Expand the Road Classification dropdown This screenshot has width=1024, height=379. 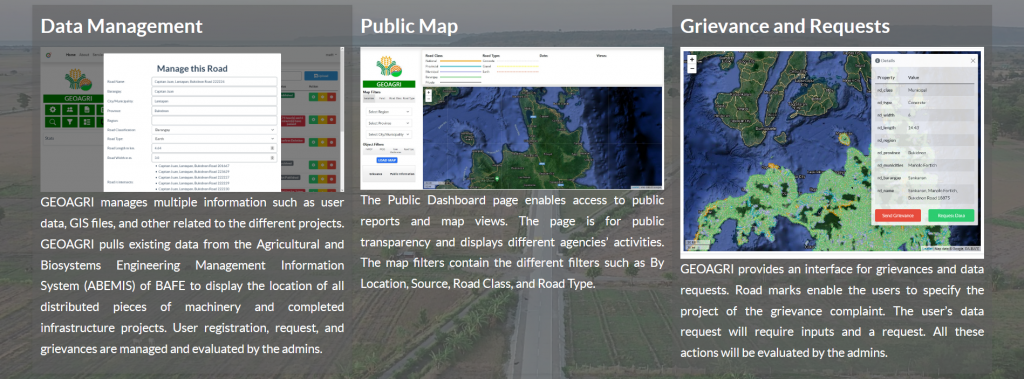[x=214, y=130]
